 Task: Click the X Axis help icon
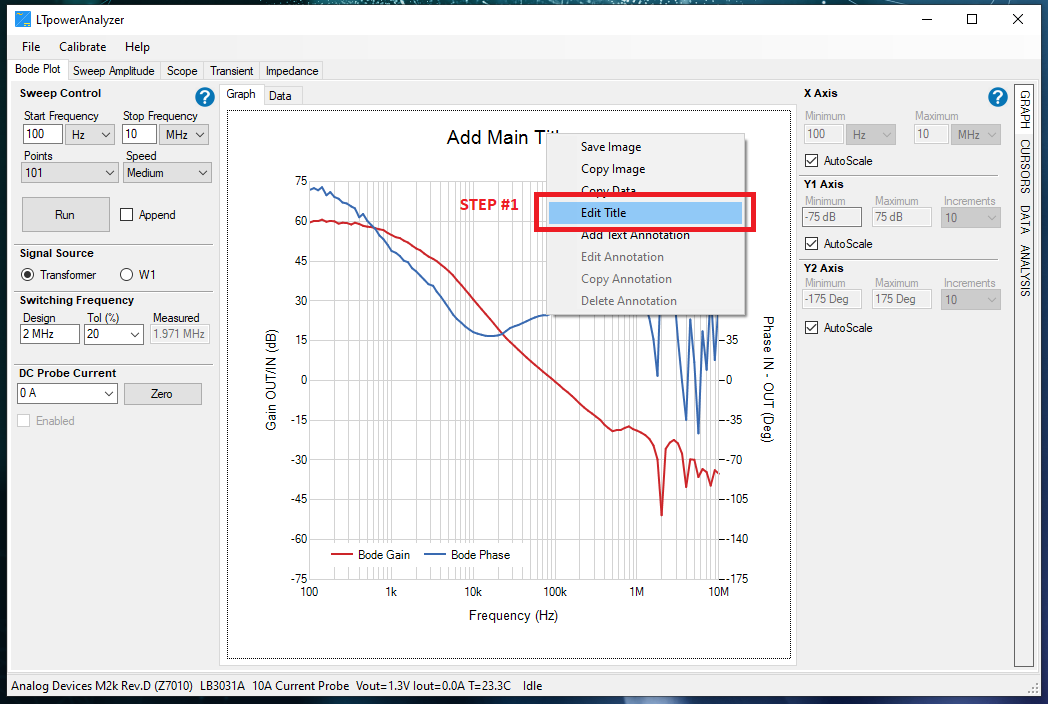[x=997, y=97]
